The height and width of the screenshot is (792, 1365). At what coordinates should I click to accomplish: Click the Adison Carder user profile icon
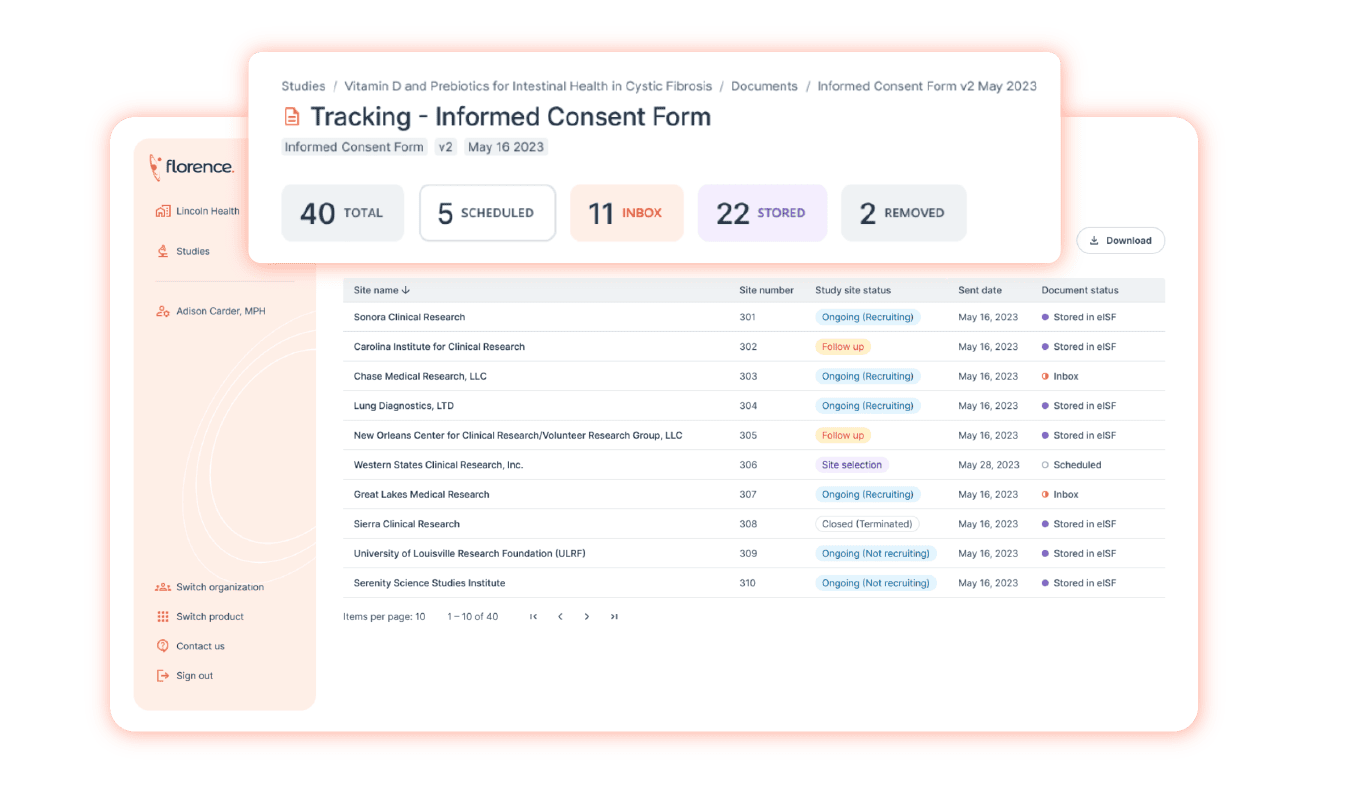(x=163, y=311)
